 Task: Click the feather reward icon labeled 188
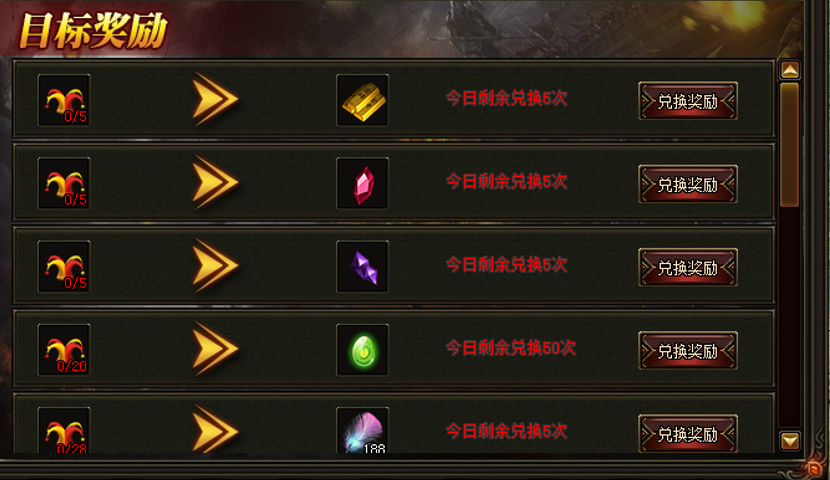(363, 430)
